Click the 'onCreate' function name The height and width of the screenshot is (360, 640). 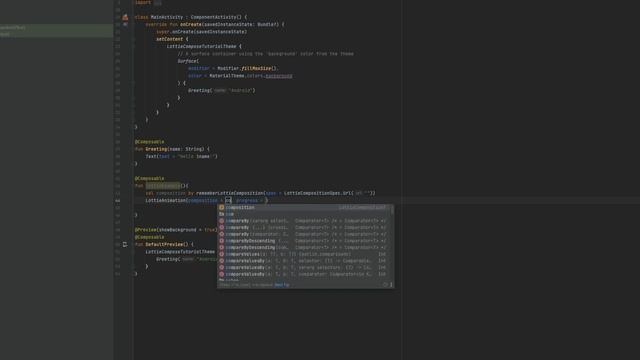(x=191, y=24)
